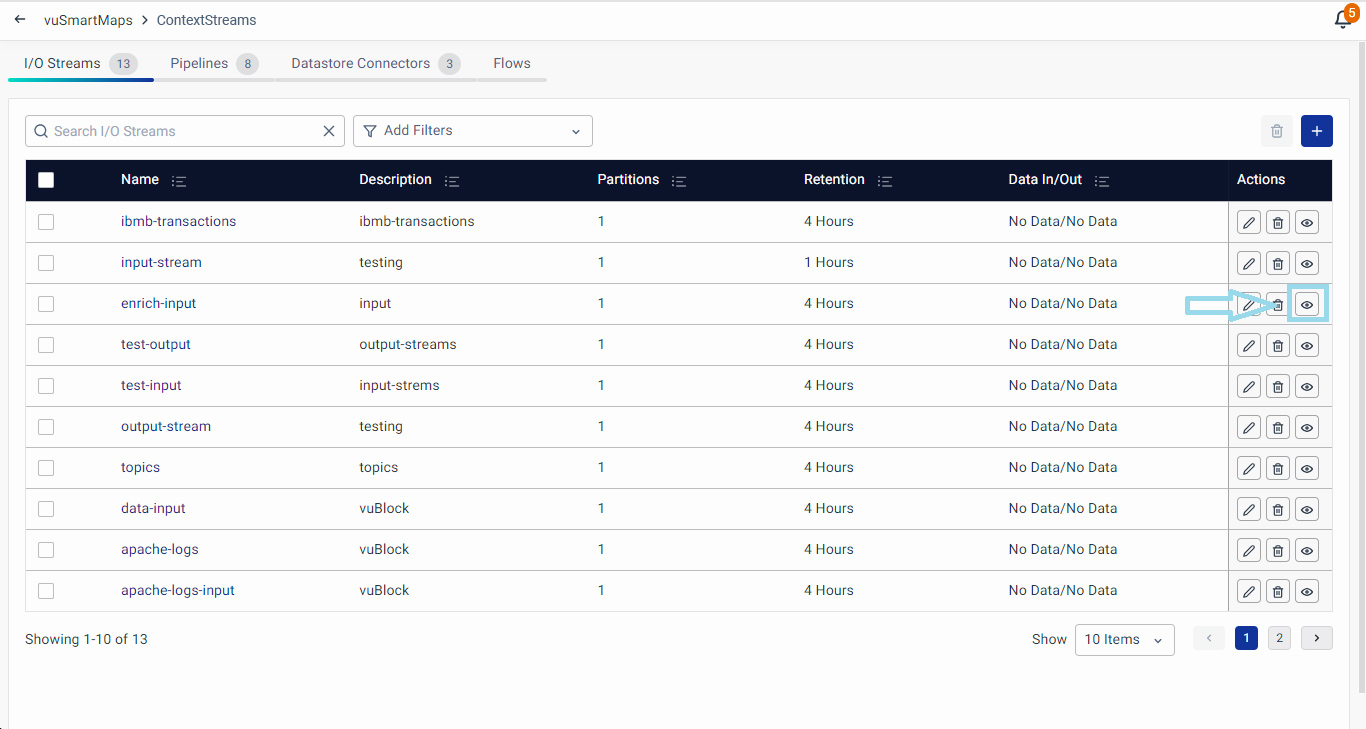
Task: Open Name column sort/filter icon
Action: pos(179,181)
